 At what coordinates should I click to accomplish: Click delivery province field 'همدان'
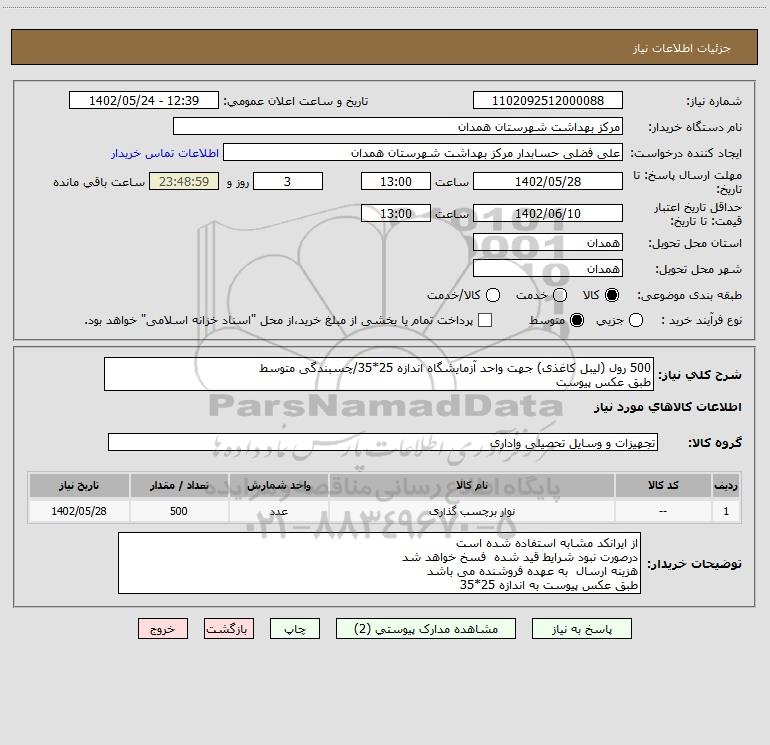click(548, 242)
